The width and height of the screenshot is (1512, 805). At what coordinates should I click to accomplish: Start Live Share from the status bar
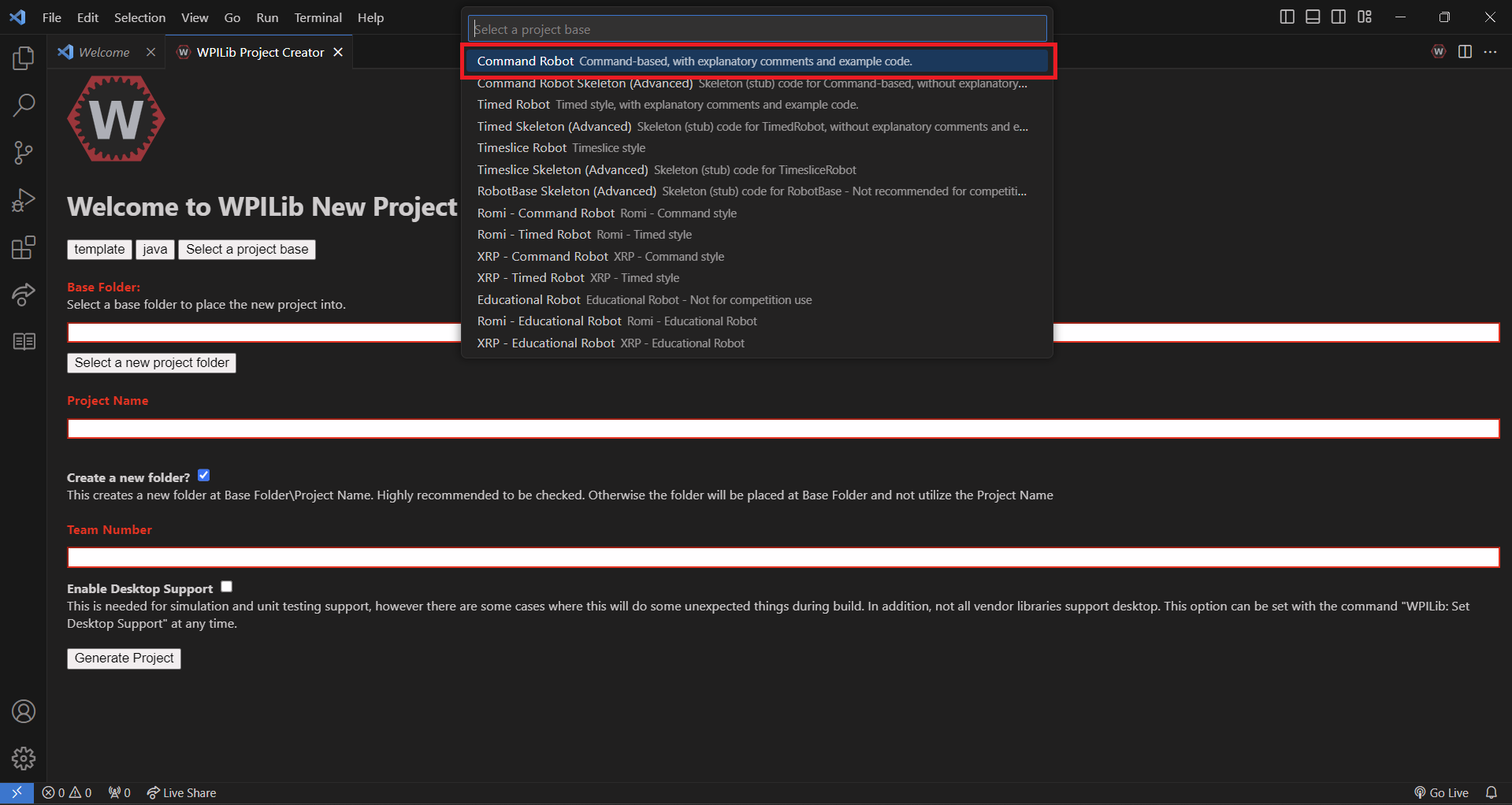(181, 792)
